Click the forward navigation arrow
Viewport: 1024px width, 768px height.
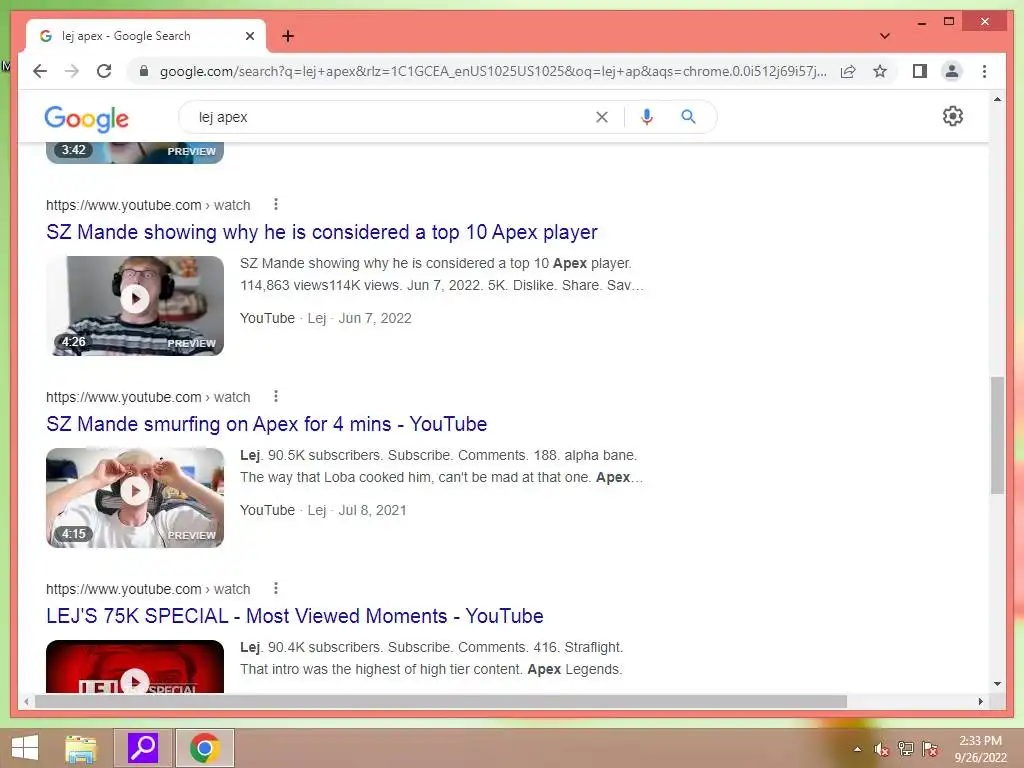tap(72, 71)
